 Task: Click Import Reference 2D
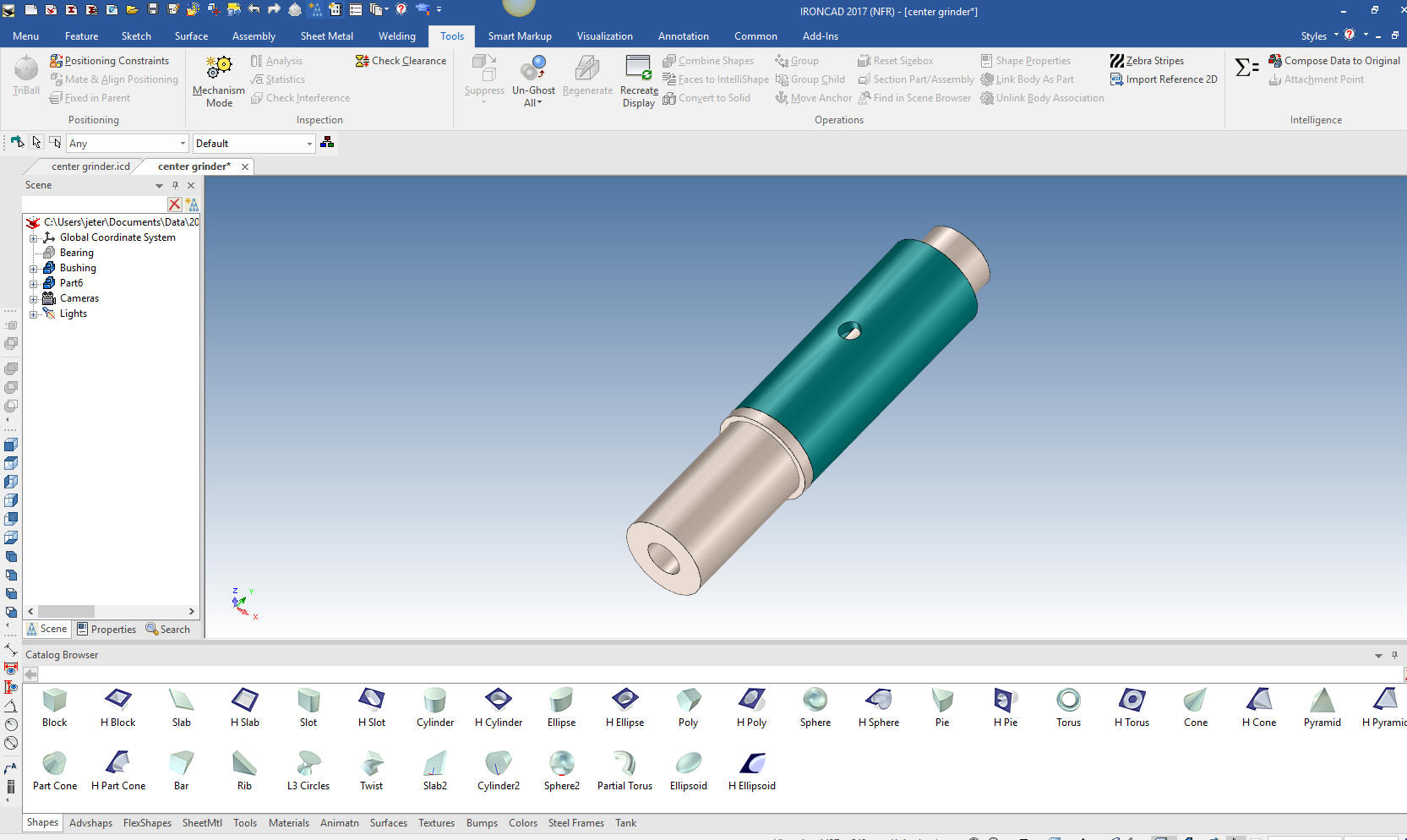(1164, 79)
